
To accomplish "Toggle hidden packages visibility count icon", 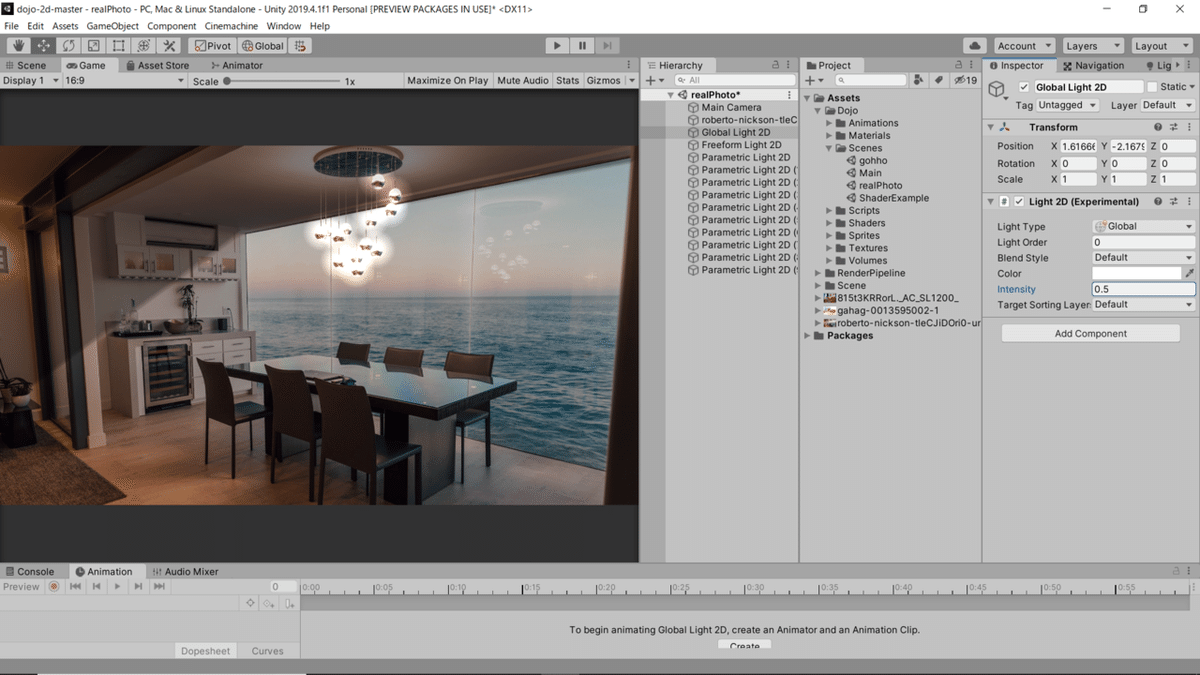I will 966,80.
